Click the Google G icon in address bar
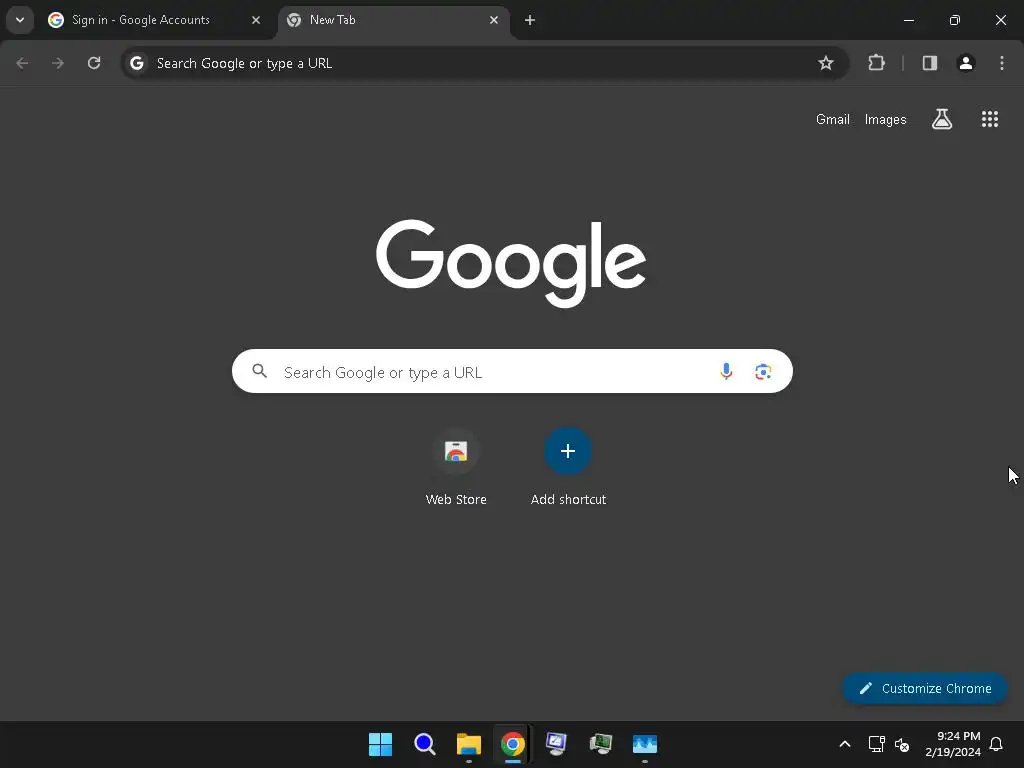This screenshot has height=768, width=1024. (136, 63)
